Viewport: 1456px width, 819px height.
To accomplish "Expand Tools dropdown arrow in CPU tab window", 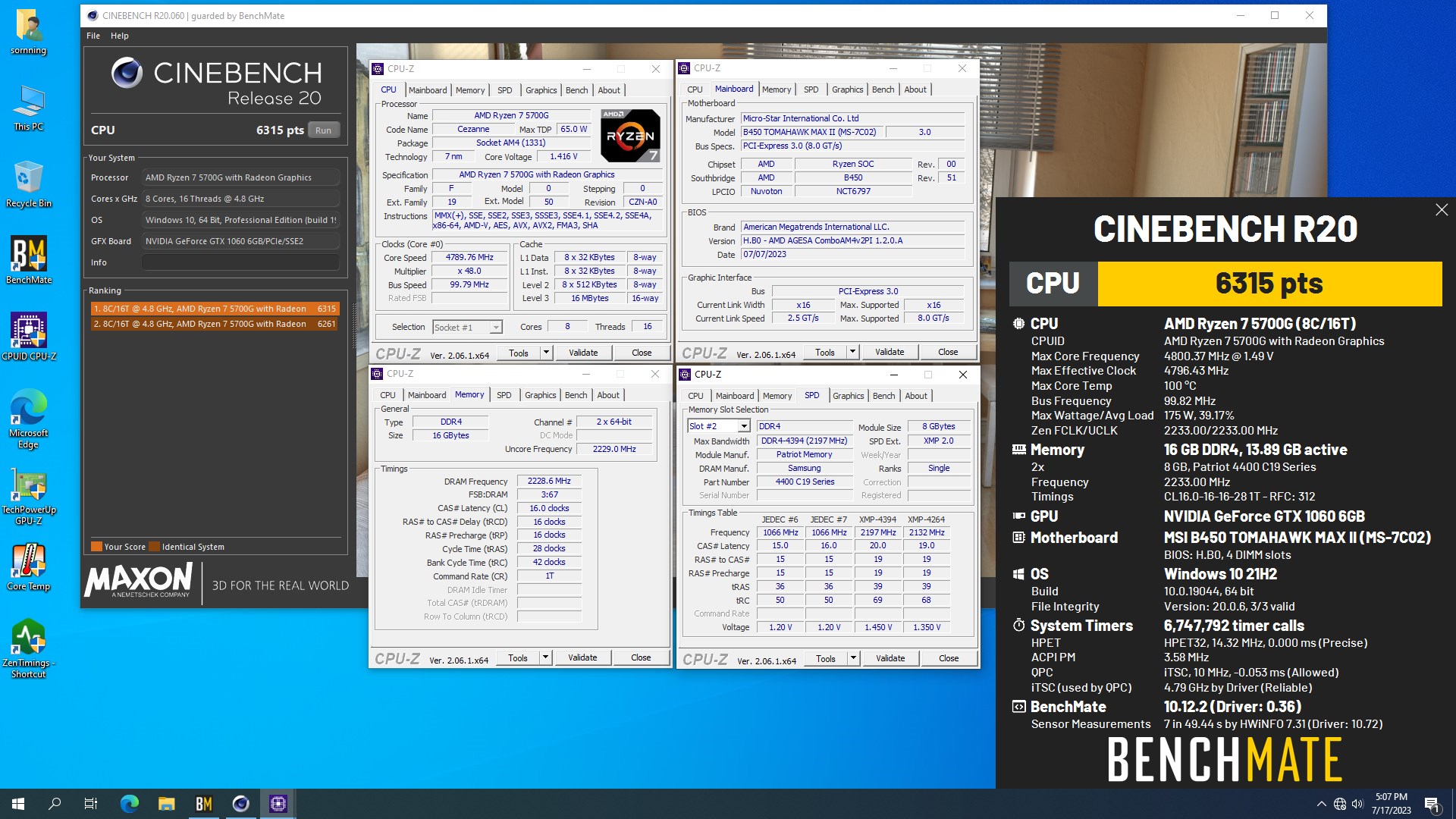I will (x=546, y=353).
